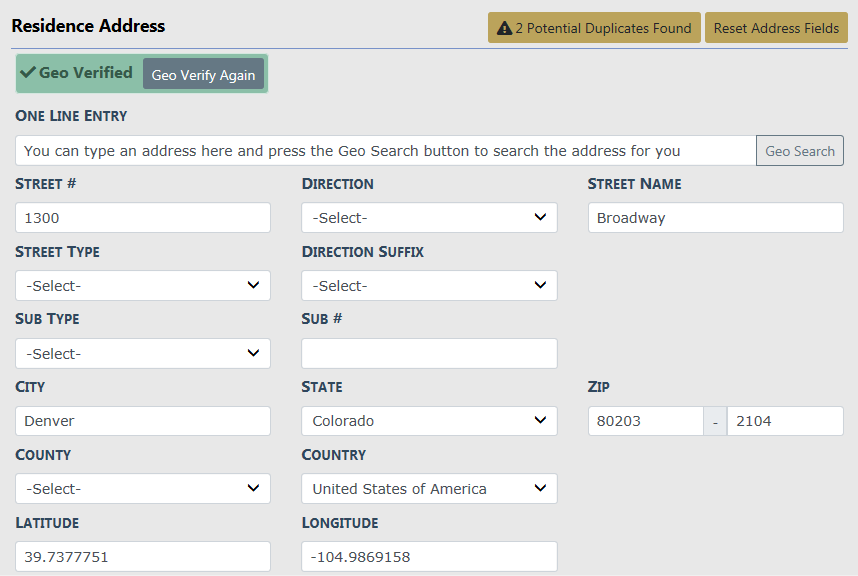Click the Street Name field with Broadway
This screenshot has height=576, width=858.
point(715,218)
